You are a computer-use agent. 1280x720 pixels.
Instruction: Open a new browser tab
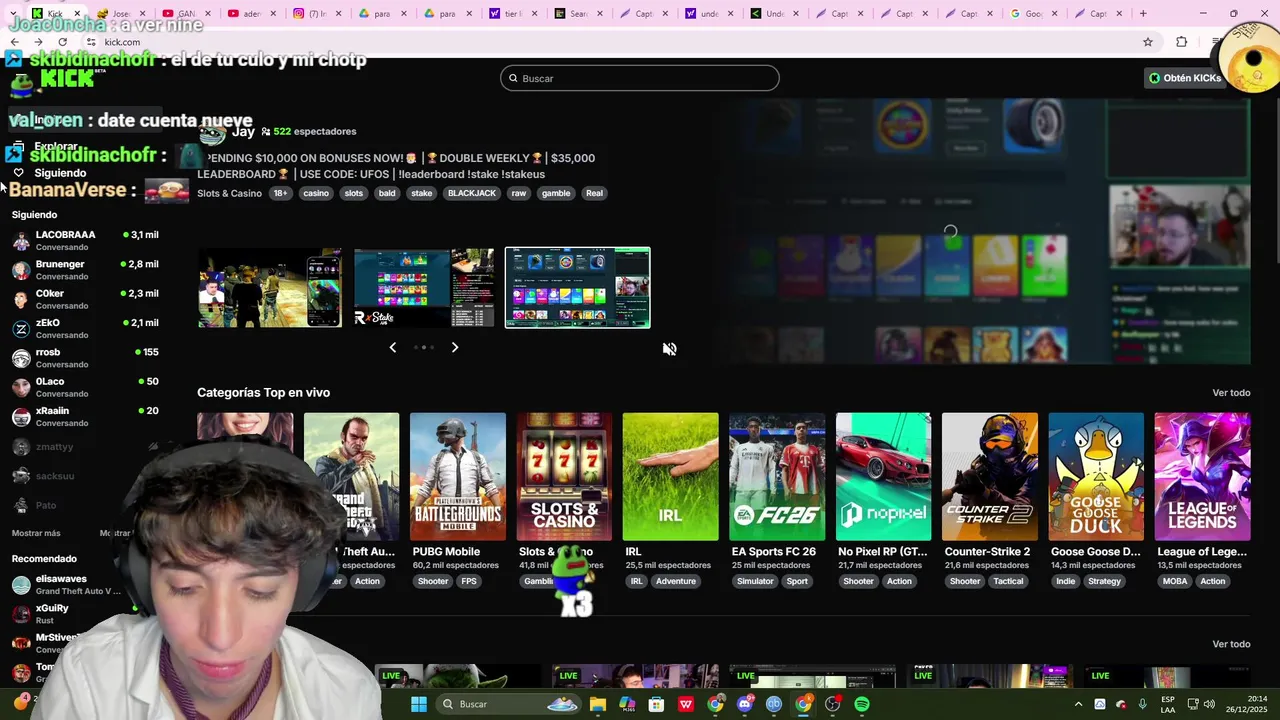(1143, 14)
